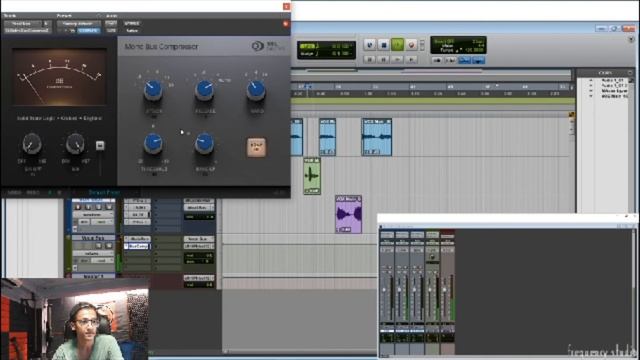Open the track selector in plug-in header

(23, 24)
